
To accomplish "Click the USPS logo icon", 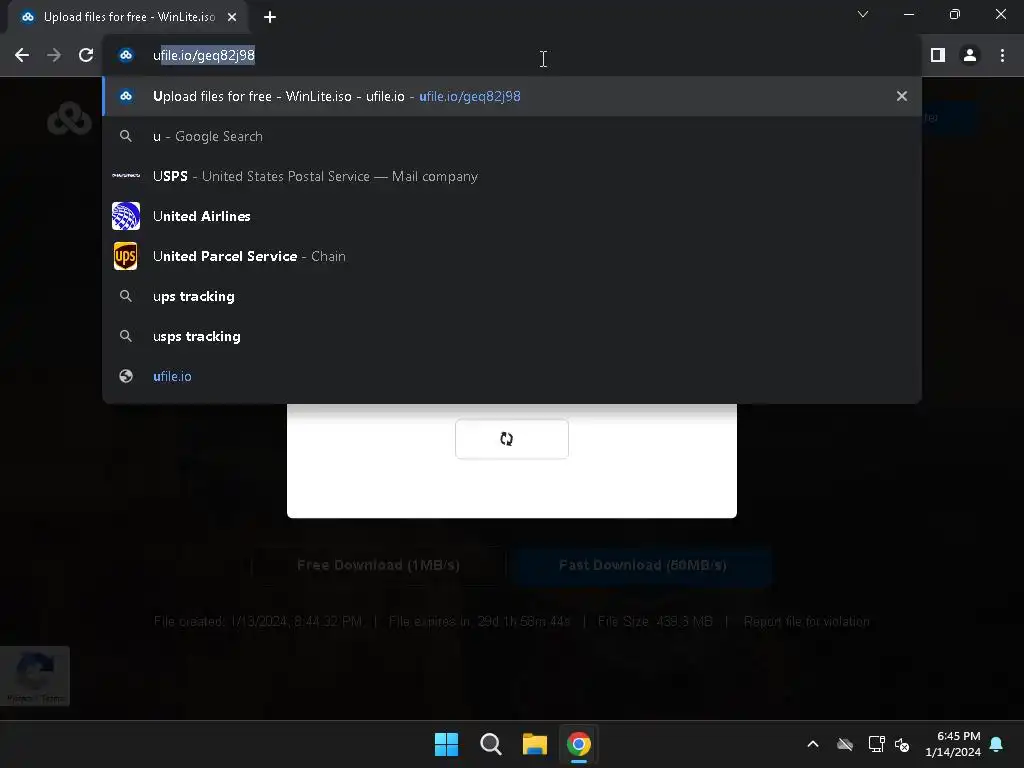I will (125, 176).
